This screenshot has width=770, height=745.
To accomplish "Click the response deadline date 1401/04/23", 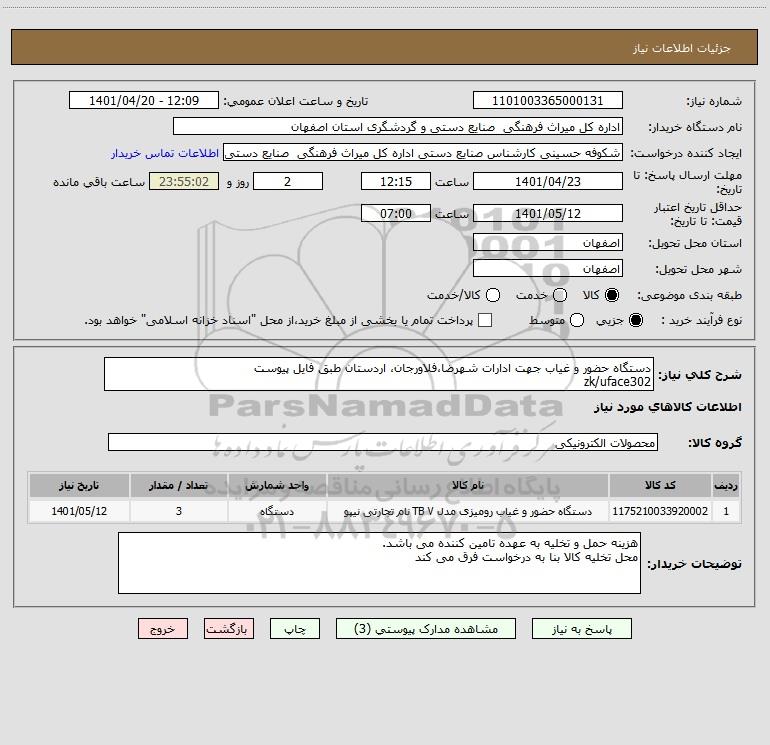I will tap(548, 181).
